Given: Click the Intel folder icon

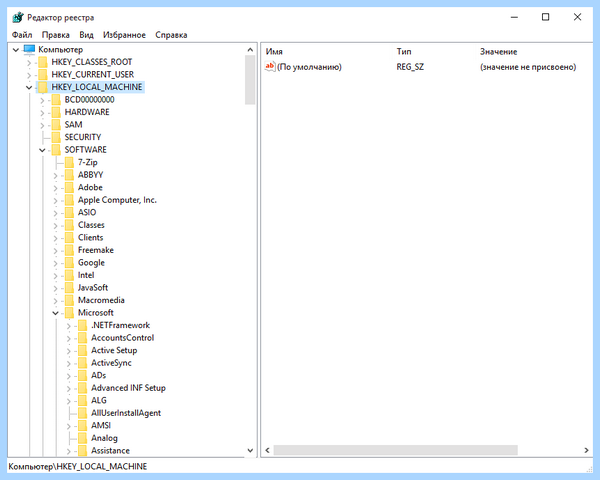Looking at the screenshot, I should coord(69,275).
